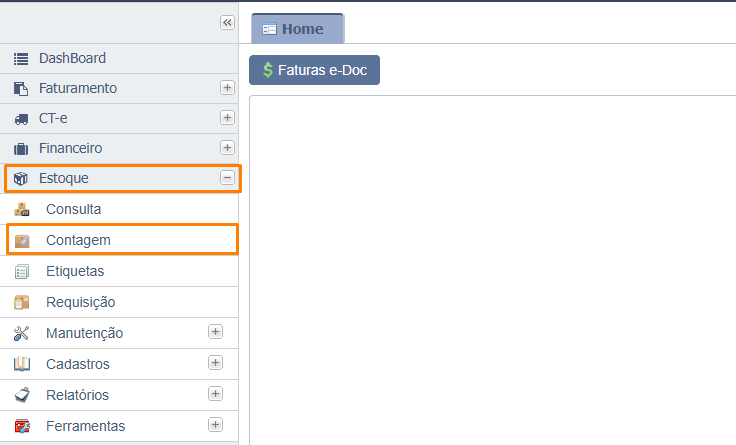Click the Estoque box icon

(21, 178)
